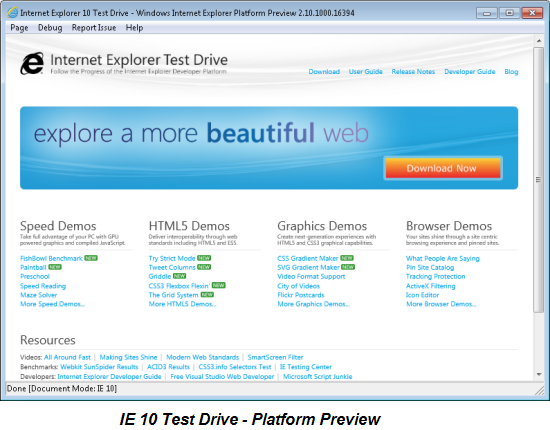The width and height of the screenshot is (550, 430).
Task: Open Tracking Protection demo
Action: point(436,277)
